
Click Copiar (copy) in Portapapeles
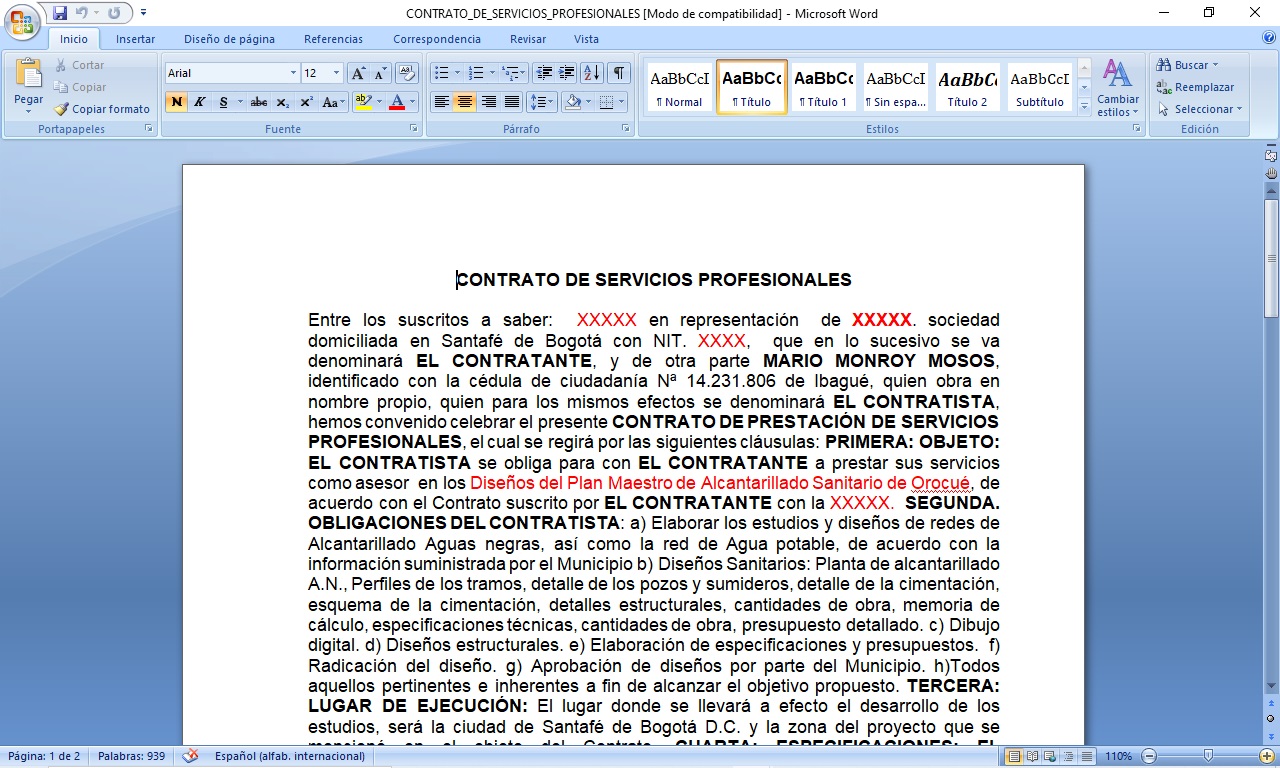click(79, 87)
